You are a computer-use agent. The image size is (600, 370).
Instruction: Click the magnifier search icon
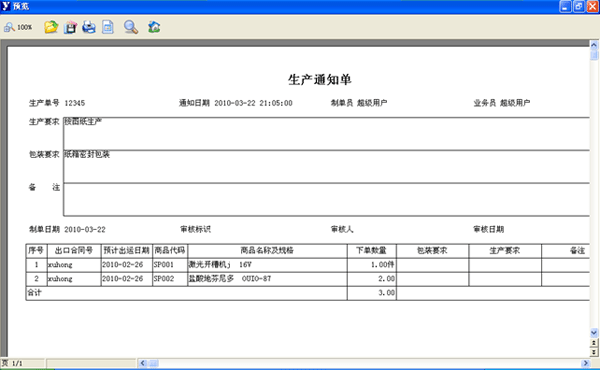pyautogui.click(x=131, y=27)
